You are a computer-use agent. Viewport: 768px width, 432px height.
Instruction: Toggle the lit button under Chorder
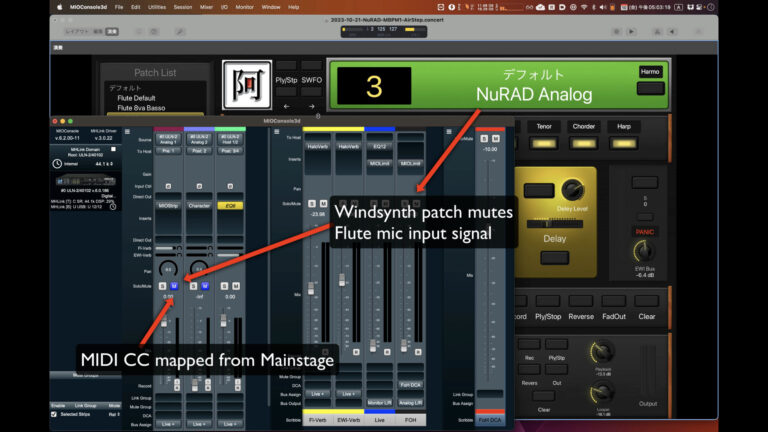coord(584,143)
